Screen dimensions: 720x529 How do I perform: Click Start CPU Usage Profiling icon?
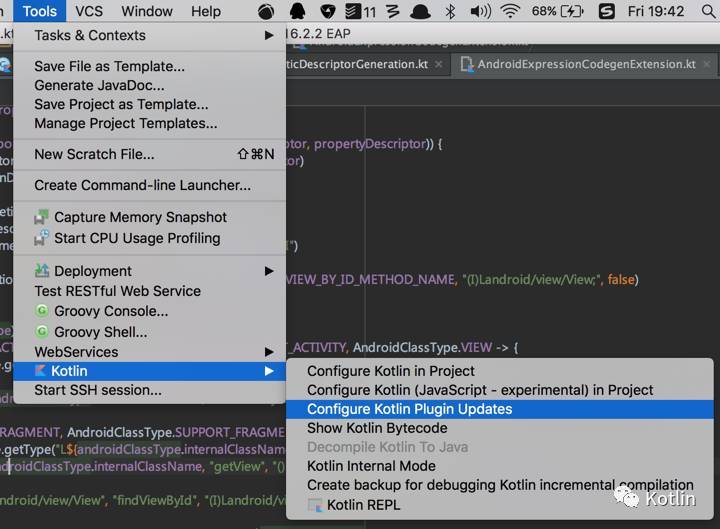[x=41, y=238]
